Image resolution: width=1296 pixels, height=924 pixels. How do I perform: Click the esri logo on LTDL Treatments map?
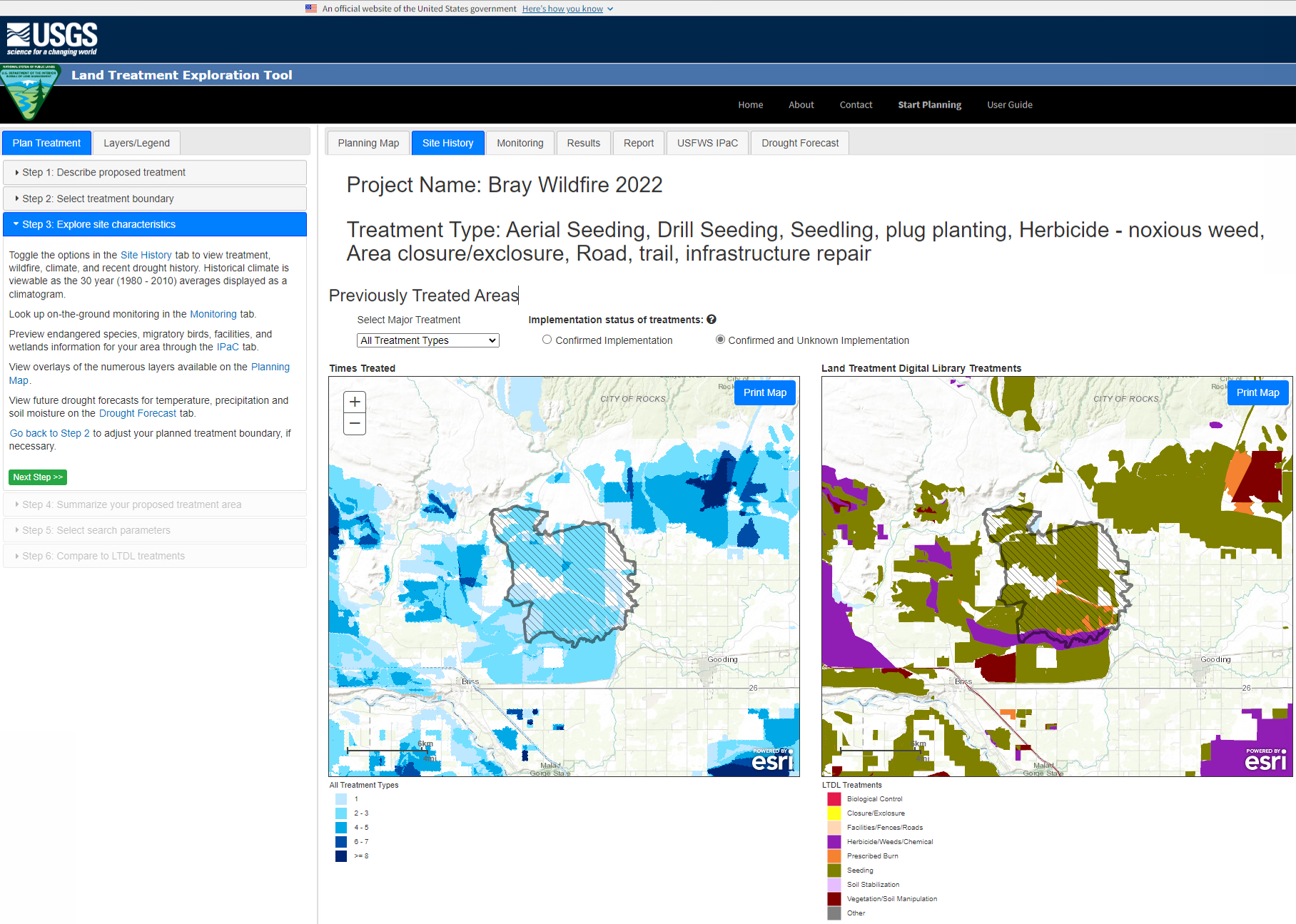pyautogui.click(x=1265, y=761)
